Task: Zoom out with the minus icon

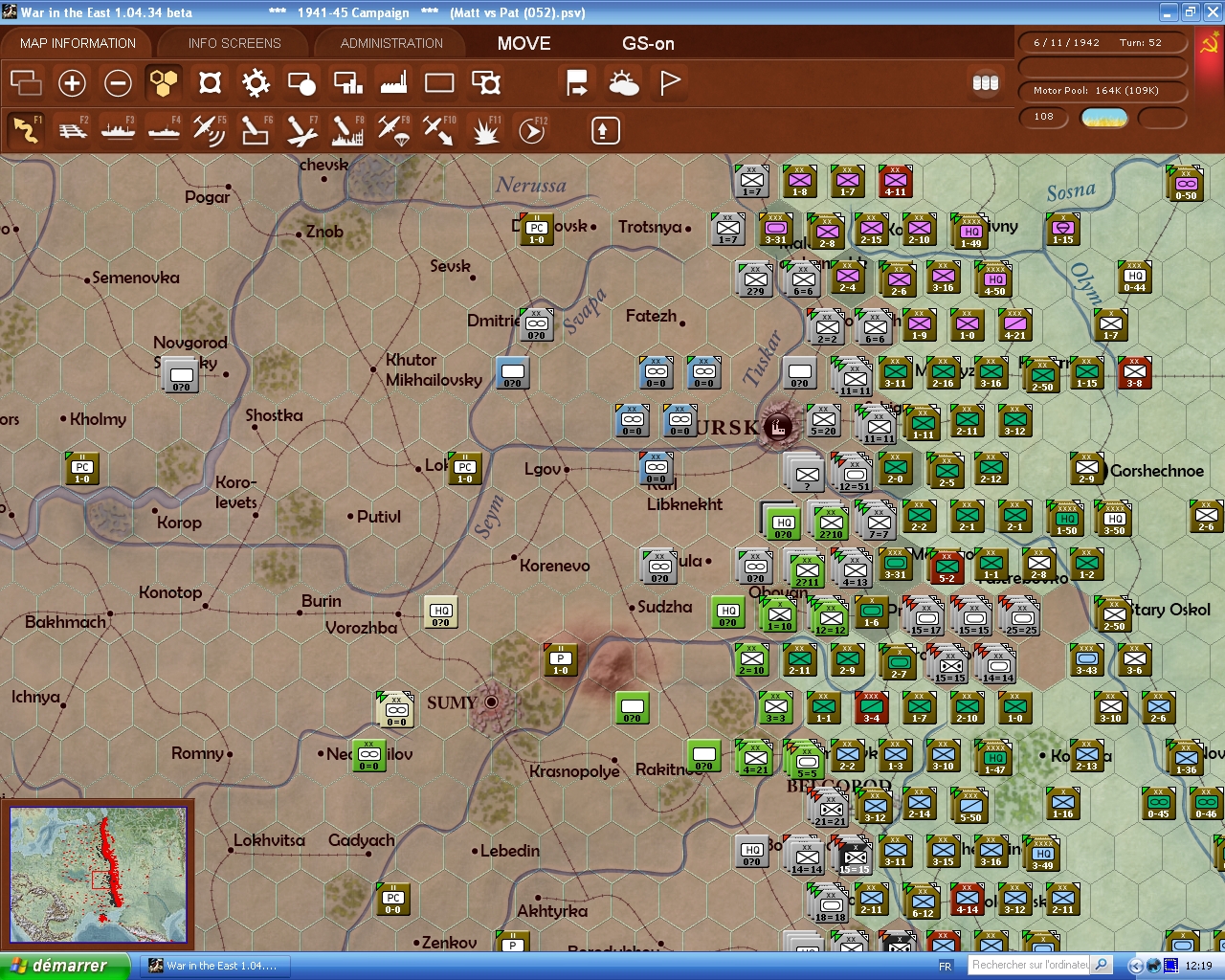Action: click(x=118, y=83)
